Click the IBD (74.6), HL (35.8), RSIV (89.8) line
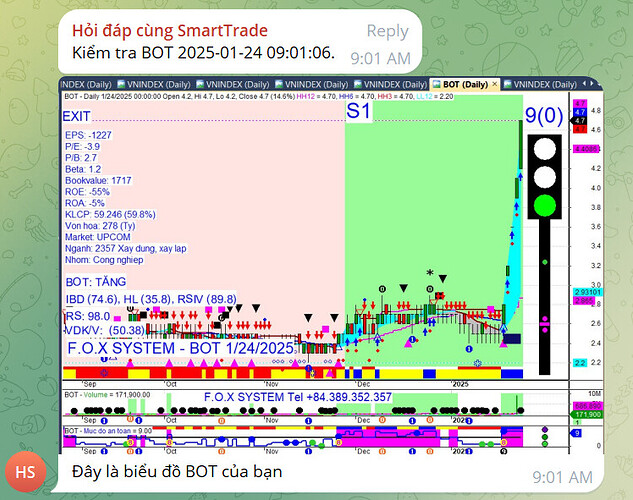Image resolution: width=633 pixels, height=500 pixels. pos(151,299)
